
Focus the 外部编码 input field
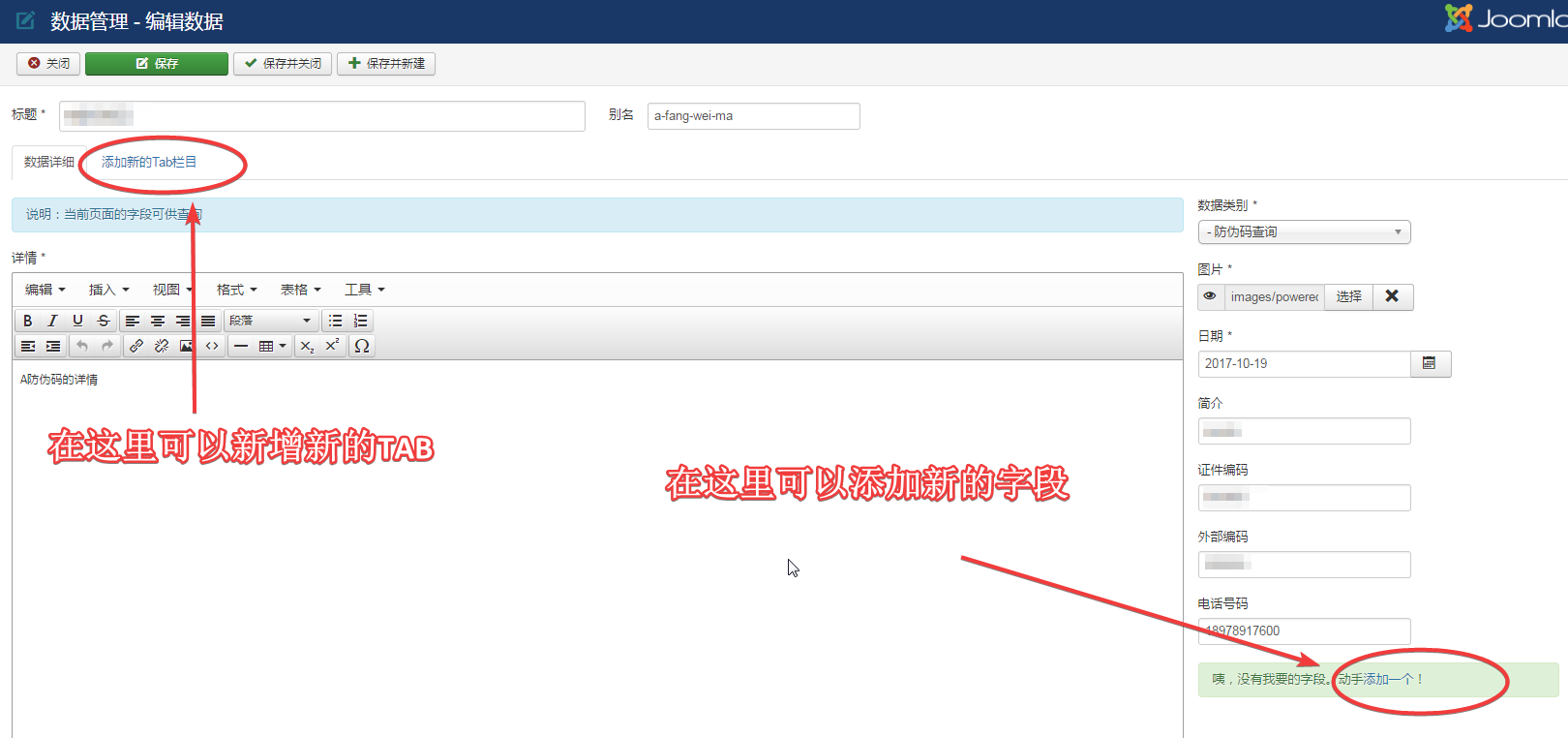click(x=1304, y=565)
